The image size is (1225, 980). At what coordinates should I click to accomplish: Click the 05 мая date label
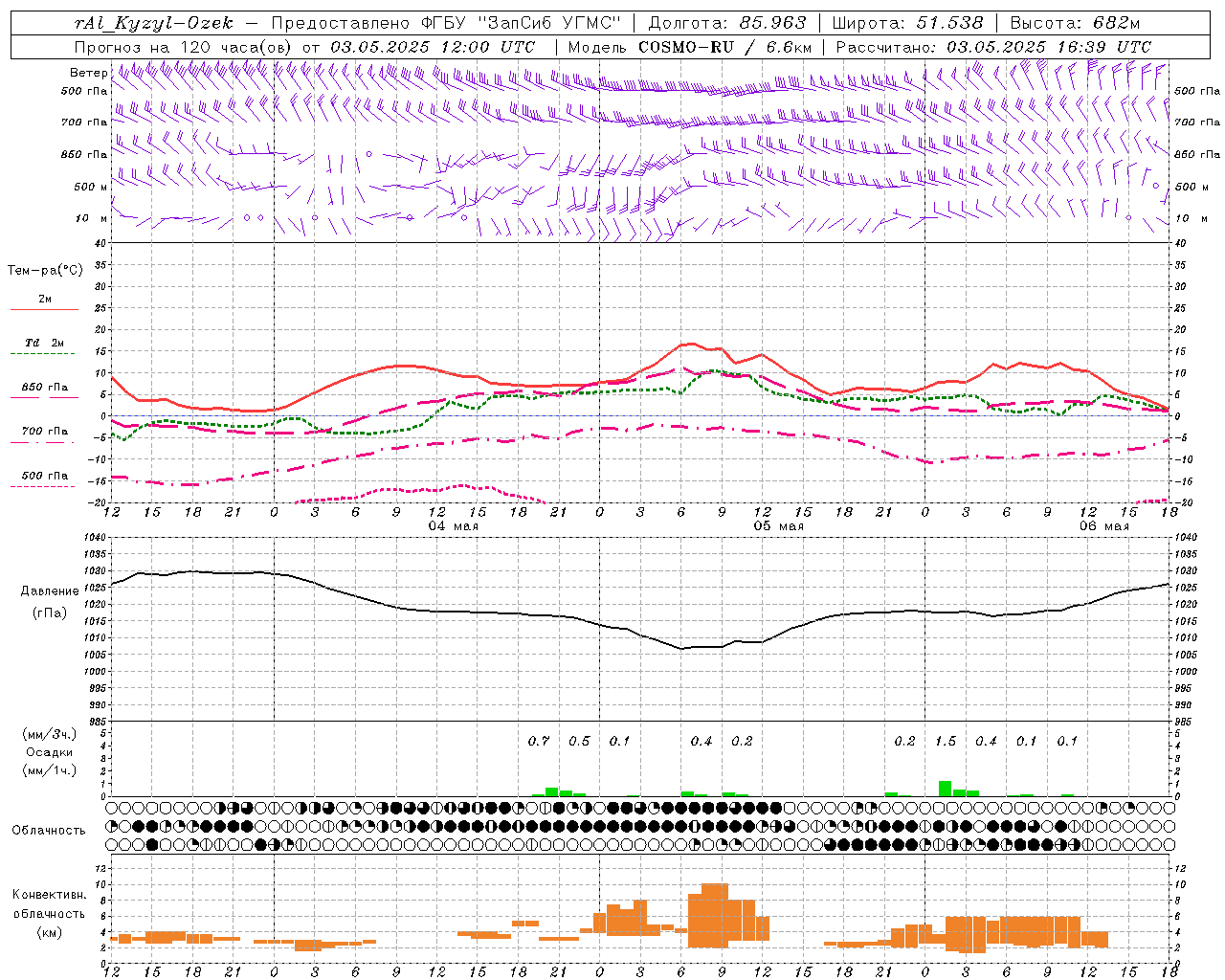click(x=778, y=526)
